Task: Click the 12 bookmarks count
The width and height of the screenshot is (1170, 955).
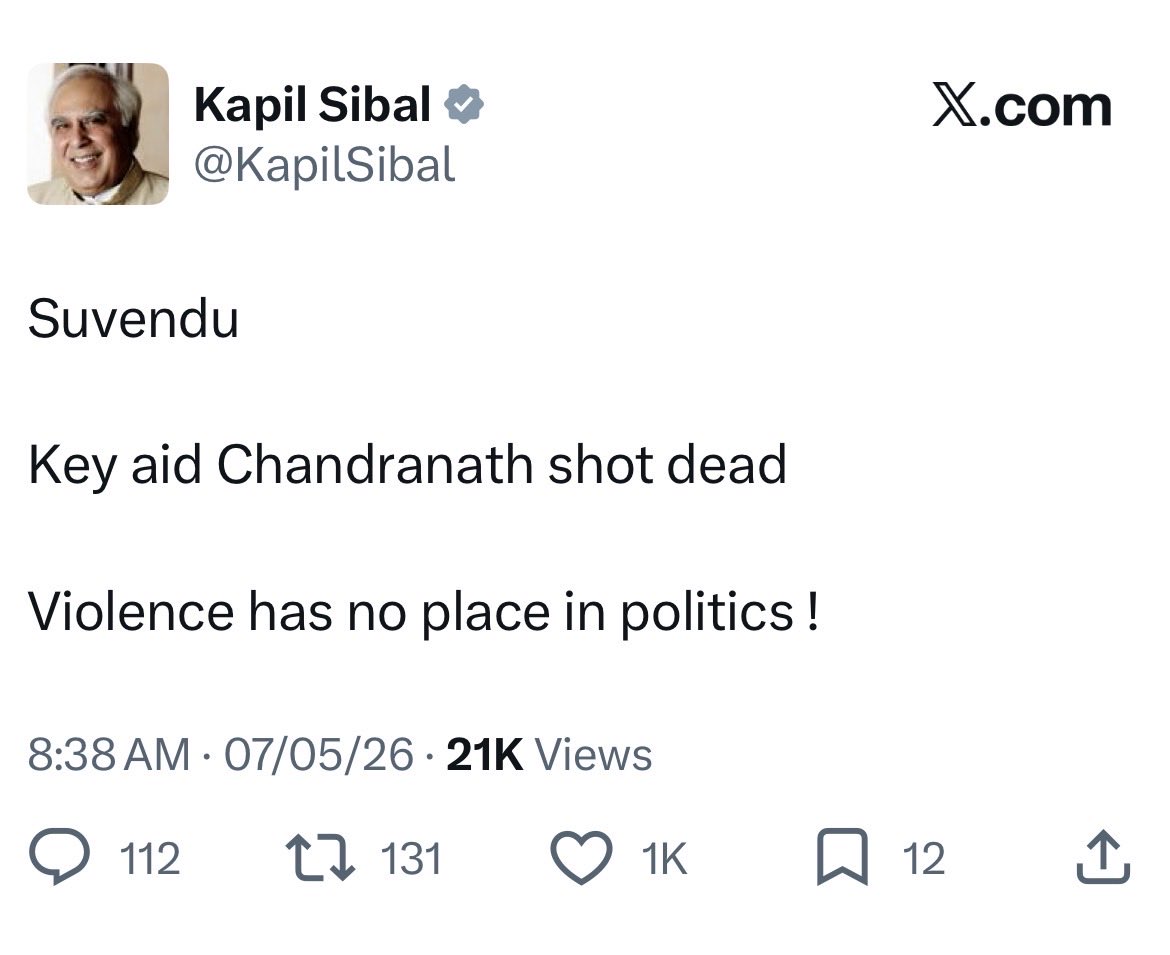Action: click(924, 859)
